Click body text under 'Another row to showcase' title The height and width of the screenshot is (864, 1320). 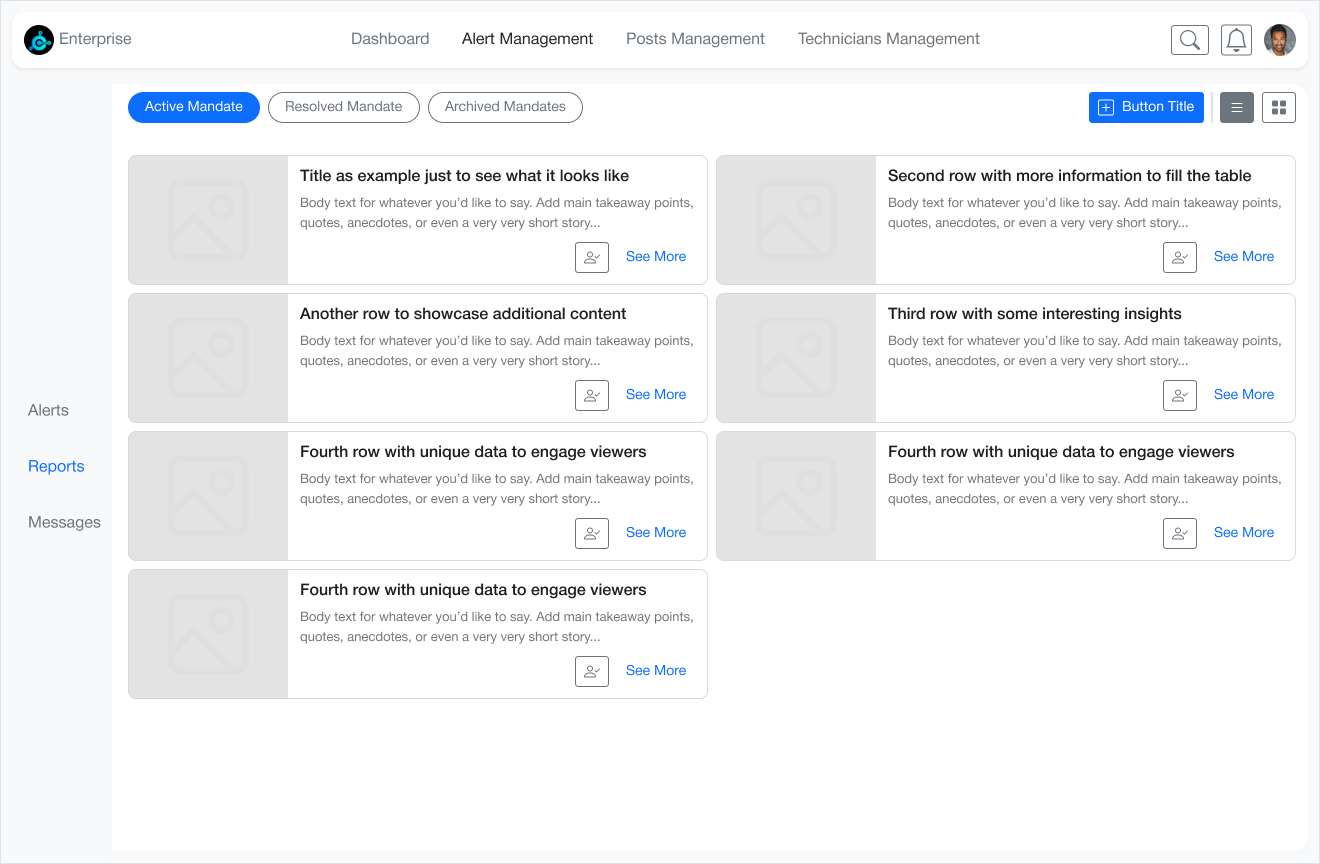[x=497, y=351]
